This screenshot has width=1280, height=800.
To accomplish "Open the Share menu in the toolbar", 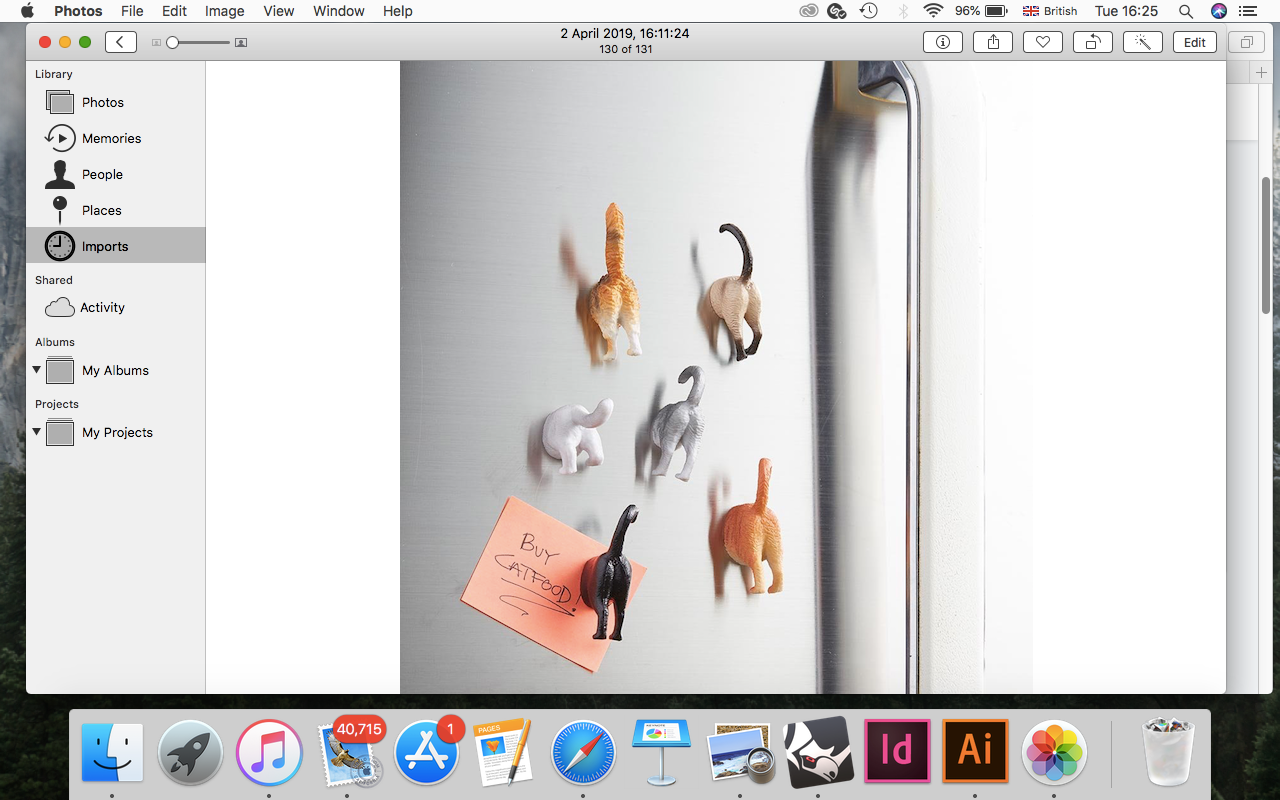I will click(993, 42).
